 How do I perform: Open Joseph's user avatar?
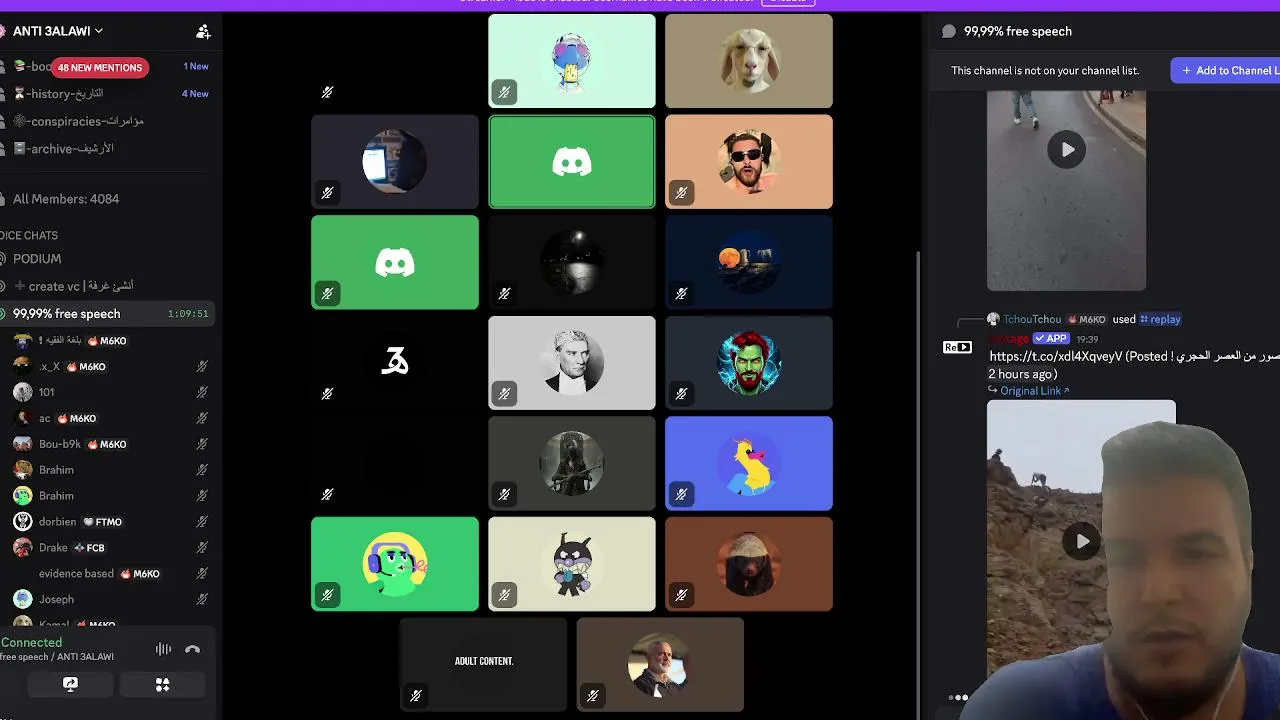point(22,600)
